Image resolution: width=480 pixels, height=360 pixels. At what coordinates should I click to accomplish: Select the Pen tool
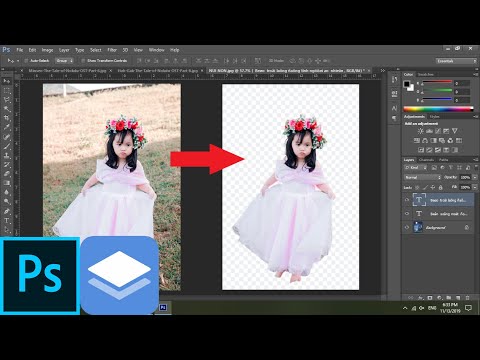coord(7,211)
